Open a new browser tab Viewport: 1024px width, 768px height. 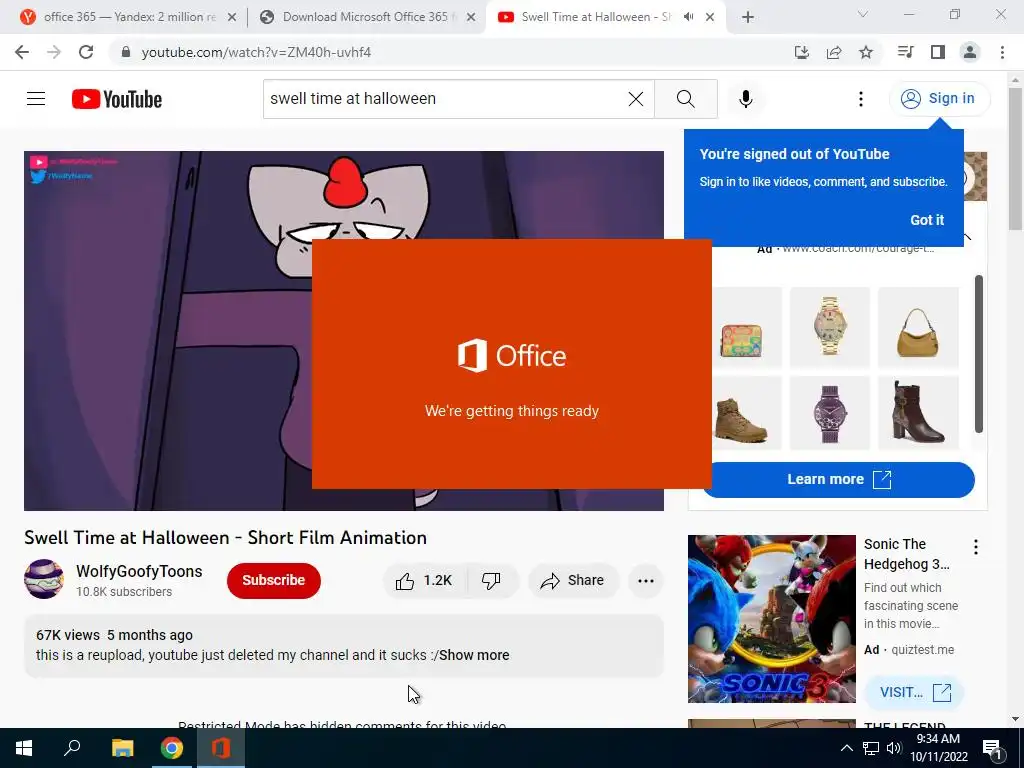(748, 18)
